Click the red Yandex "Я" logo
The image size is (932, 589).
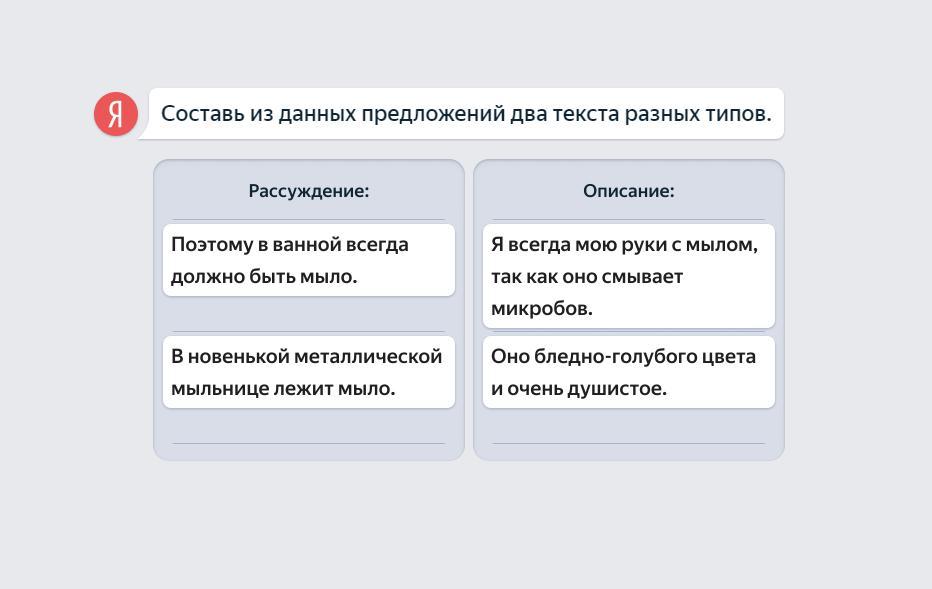point(116,113)
